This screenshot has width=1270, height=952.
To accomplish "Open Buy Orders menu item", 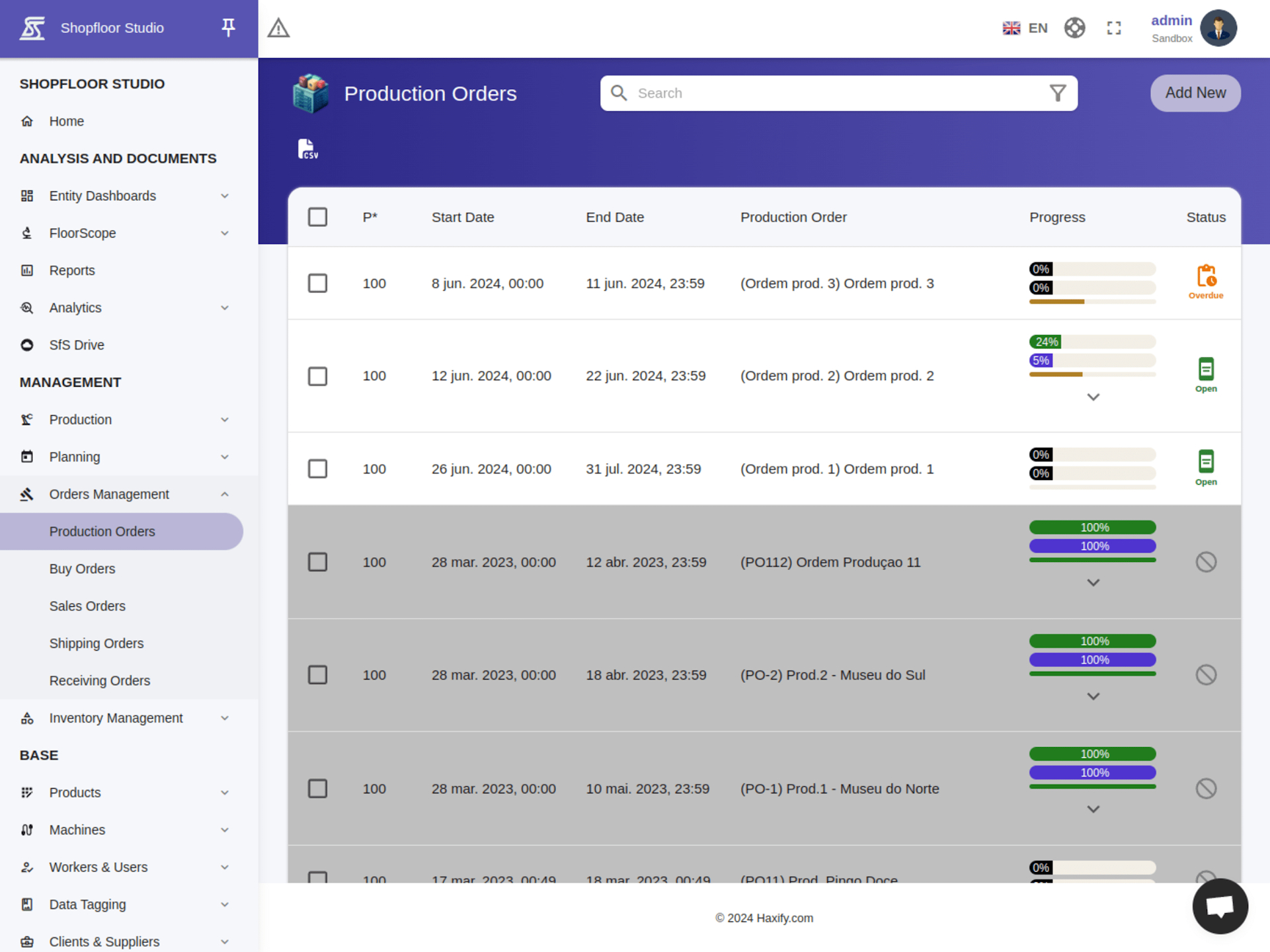I will [82, 569].
